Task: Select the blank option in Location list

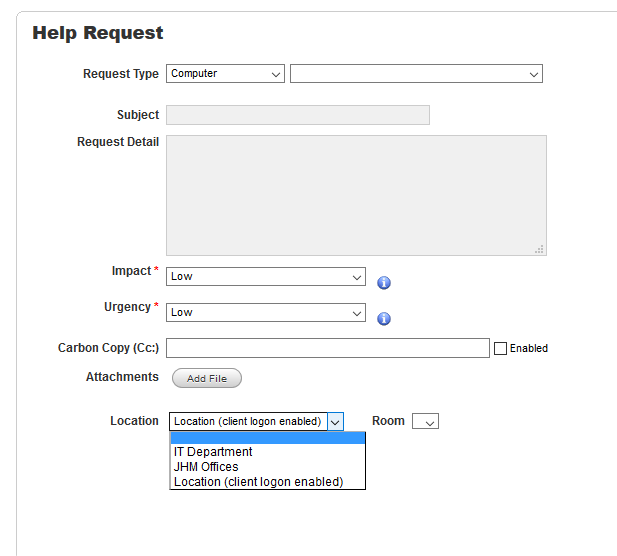Action: click(x=267, y=438)
